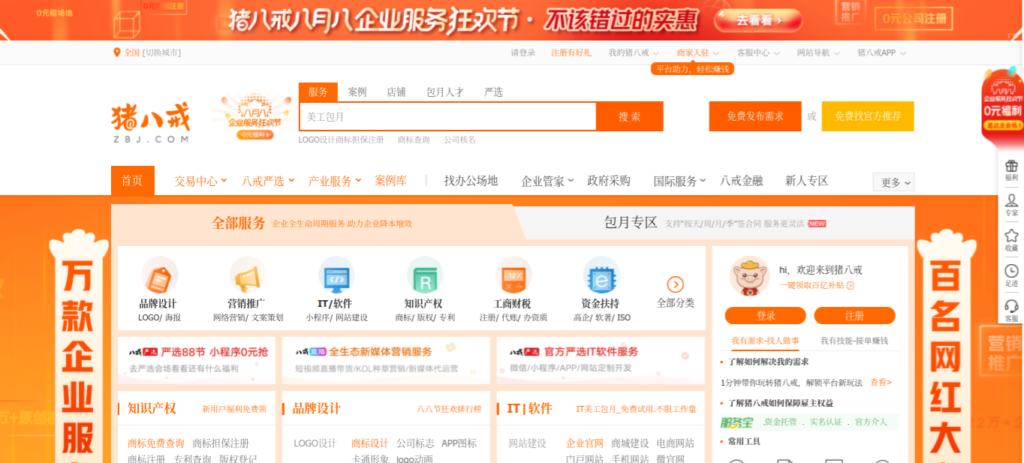
Task: Click the 去看看 banner button
Action: click(758, 20)
